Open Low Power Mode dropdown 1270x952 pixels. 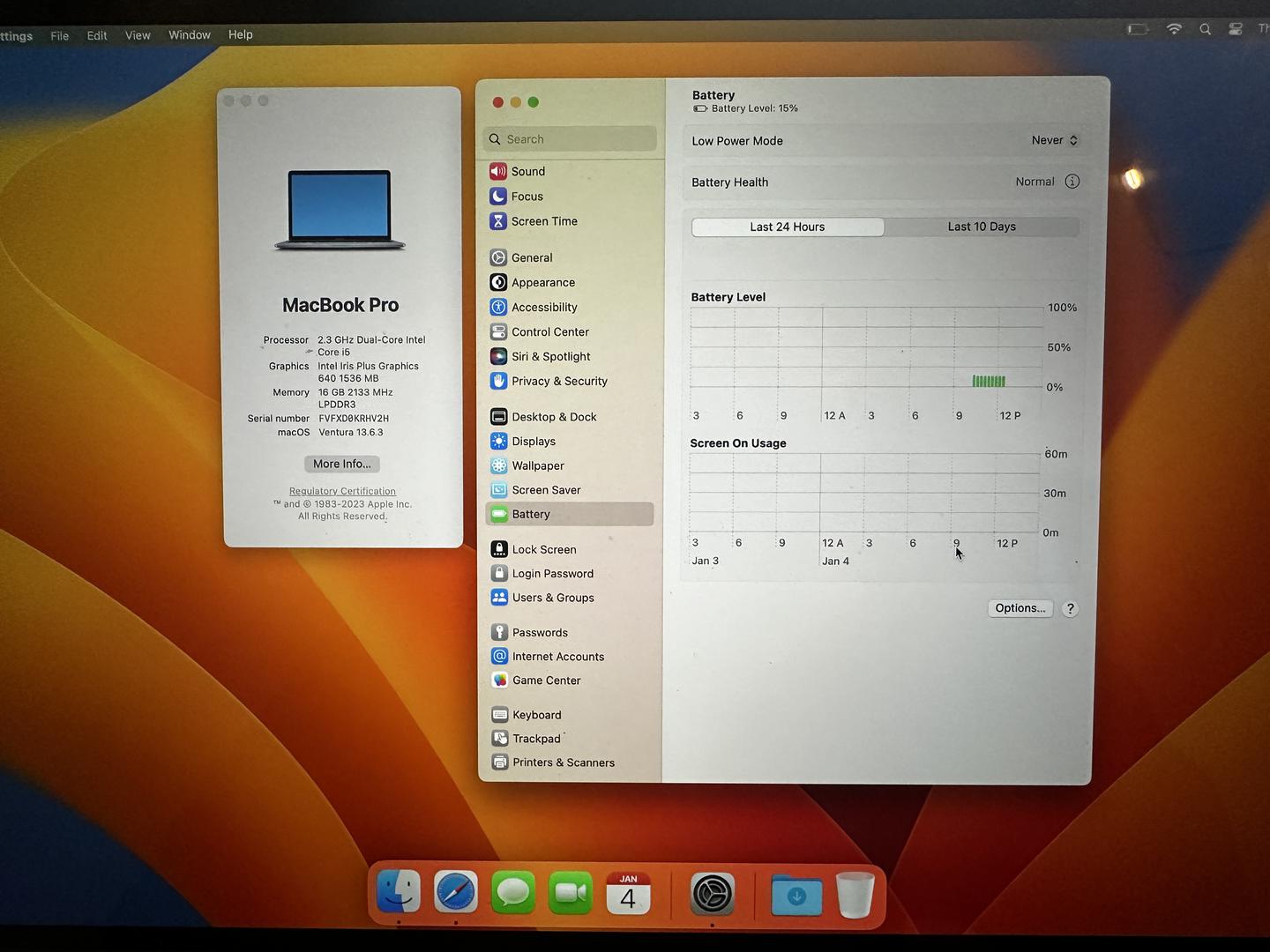pyautogui.click(x=1055, y=140)
